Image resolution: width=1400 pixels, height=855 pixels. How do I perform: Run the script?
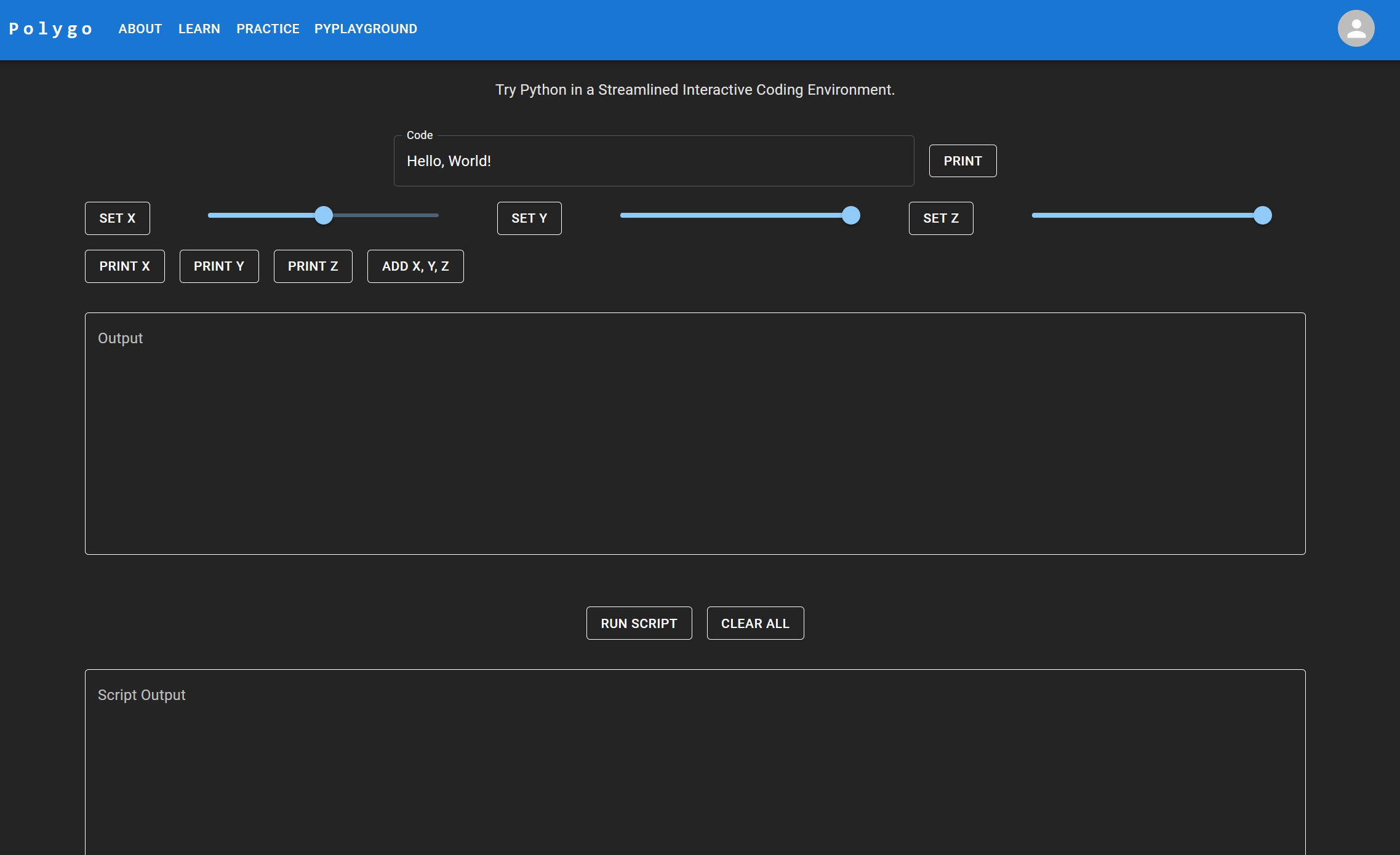(639, 623)
